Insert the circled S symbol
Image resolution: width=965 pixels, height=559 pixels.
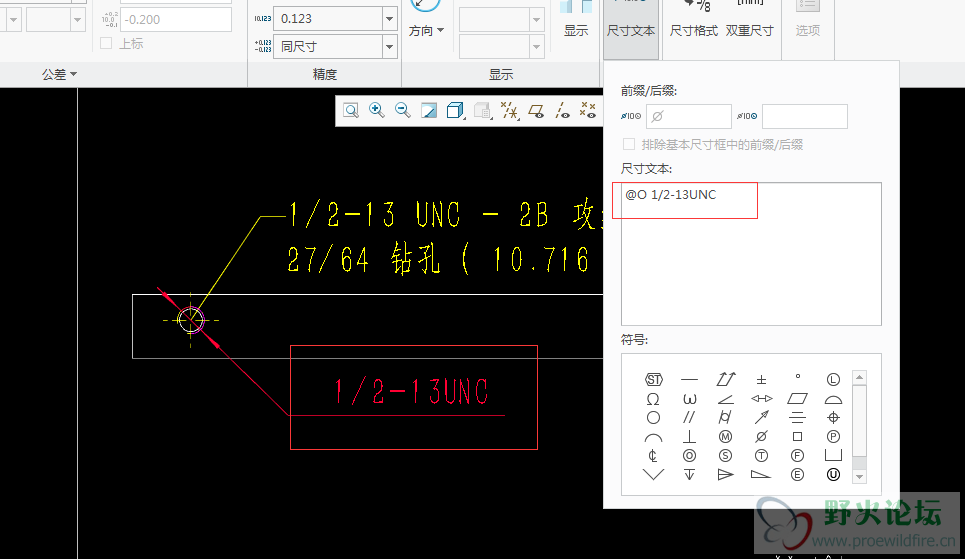(726, 456)
